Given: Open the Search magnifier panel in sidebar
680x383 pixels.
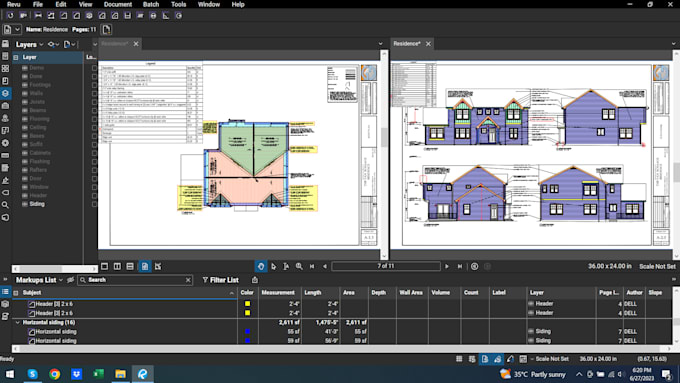Looking at the screenshot, I should click(x=5, y=205).
